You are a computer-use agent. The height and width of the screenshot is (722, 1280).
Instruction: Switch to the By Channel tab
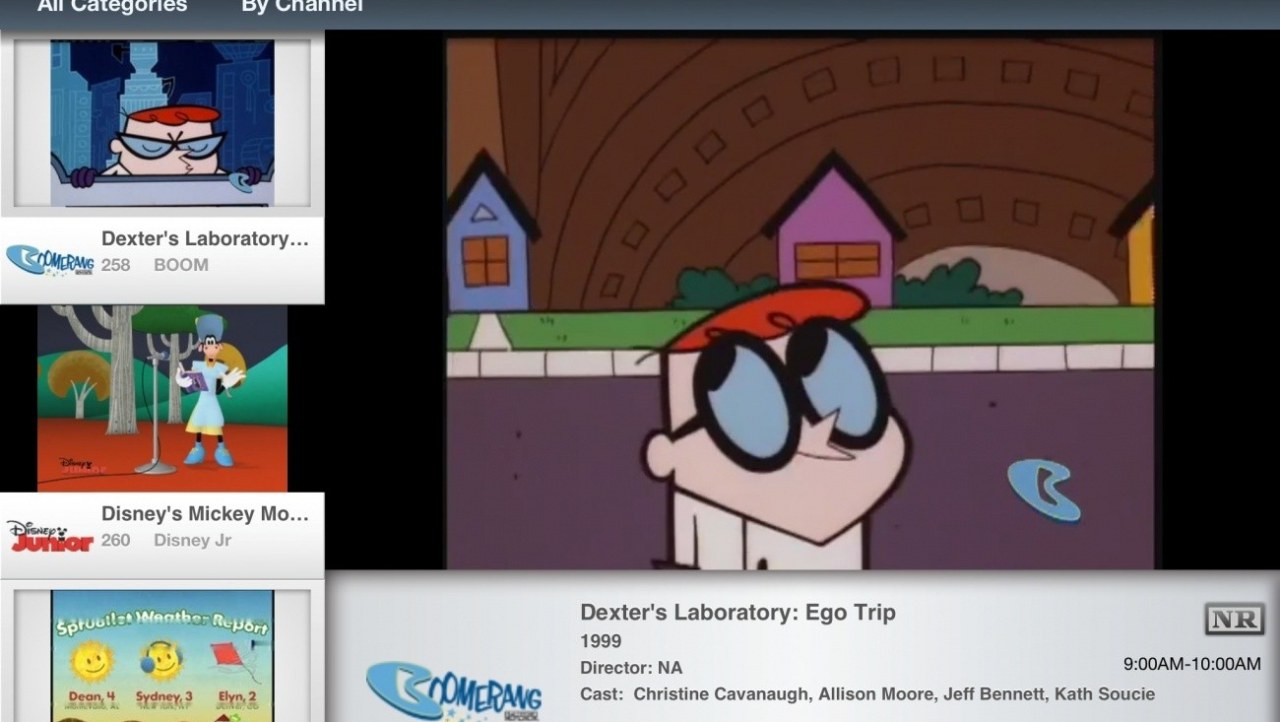pos(302,6)
